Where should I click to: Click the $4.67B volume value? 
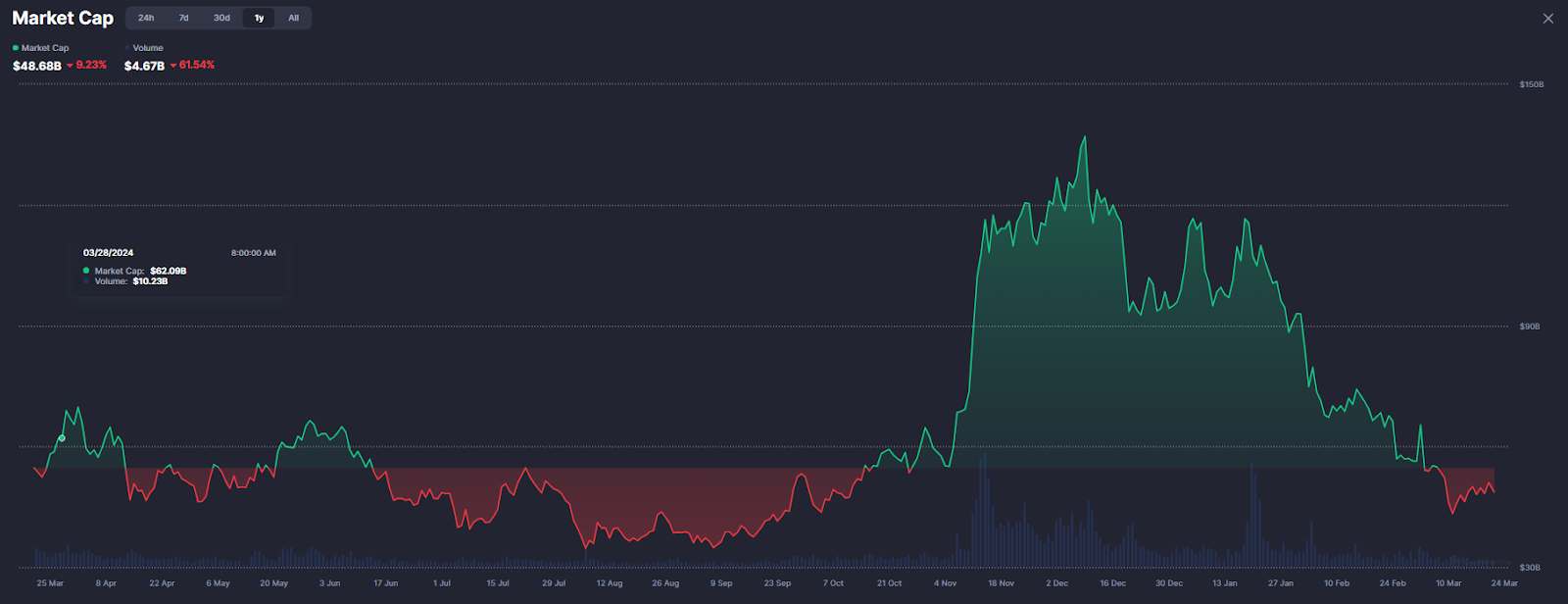click(144, 66)
